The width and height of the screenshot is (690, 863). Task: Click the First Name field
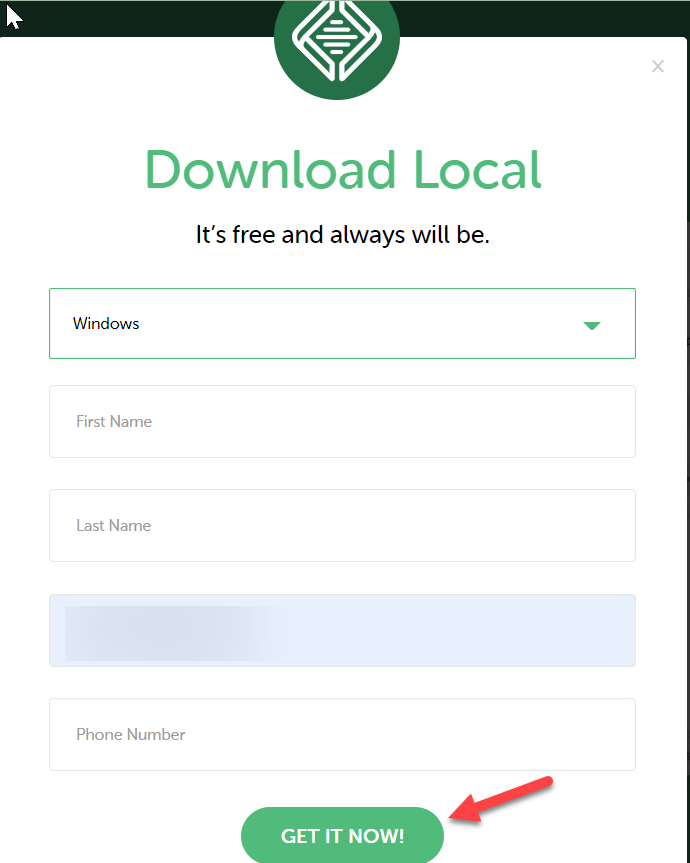(342, 422)
